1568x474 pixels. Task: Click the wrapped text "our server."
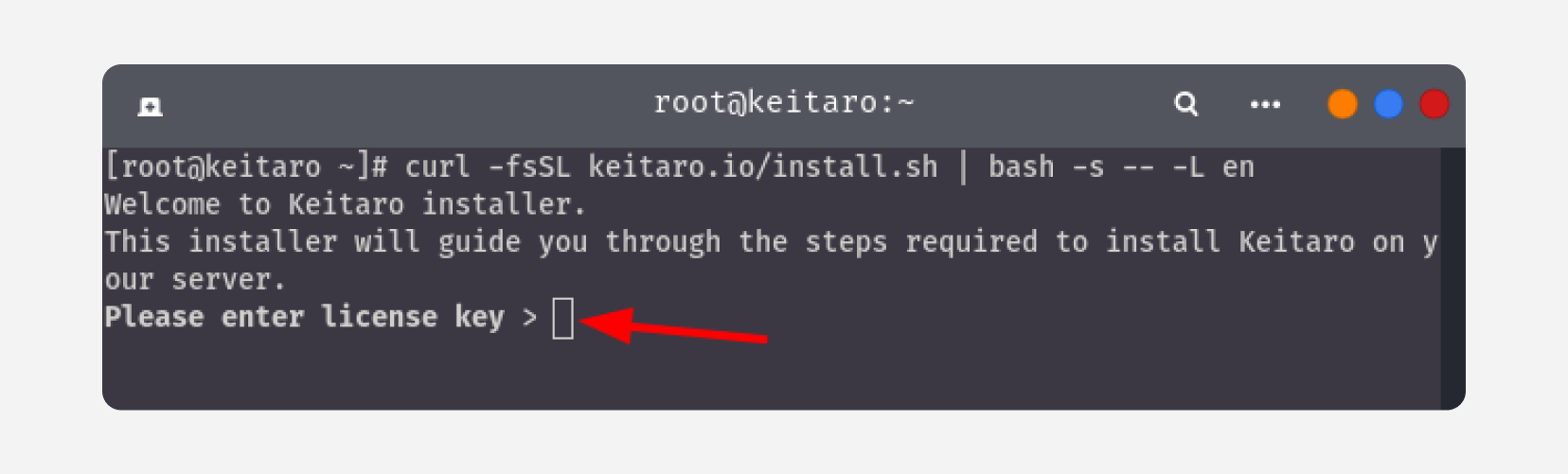pyautogui.click(x=195, y=280)
